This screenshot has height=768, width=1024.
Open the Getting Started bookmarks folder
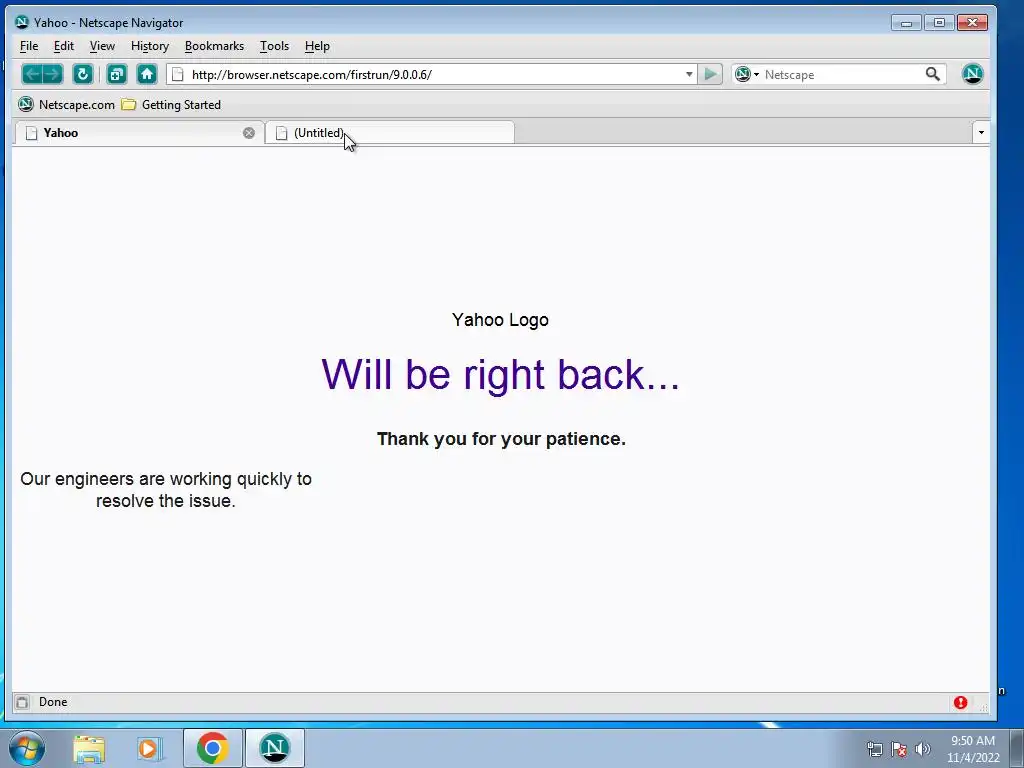pos(171,104)
